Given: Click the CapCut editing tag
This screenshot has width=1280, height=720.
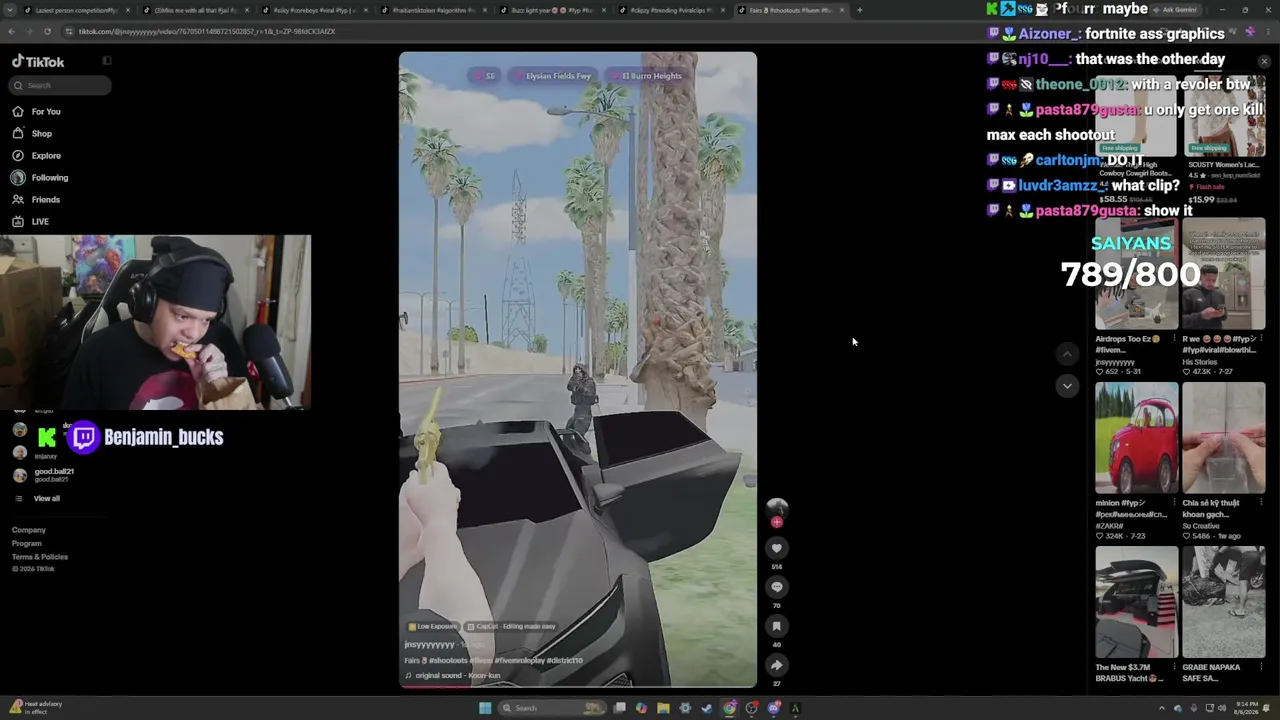Looking at the screenshot, I should coord(513,626).
